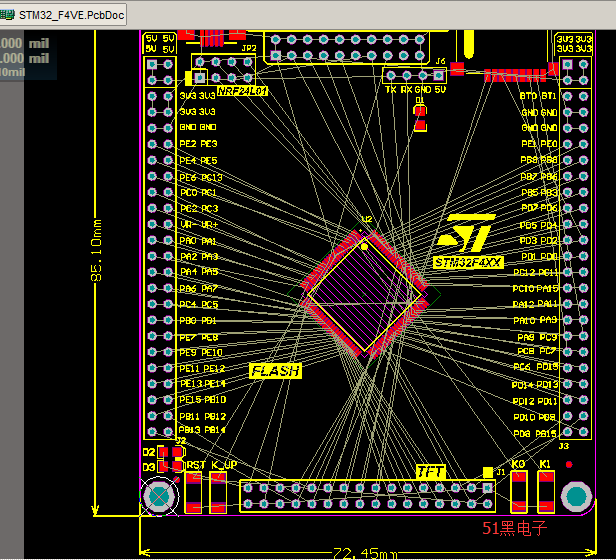The image size is (616, 560).
Task: Select the K_UP pushbutton footprint
Action: 218,493
